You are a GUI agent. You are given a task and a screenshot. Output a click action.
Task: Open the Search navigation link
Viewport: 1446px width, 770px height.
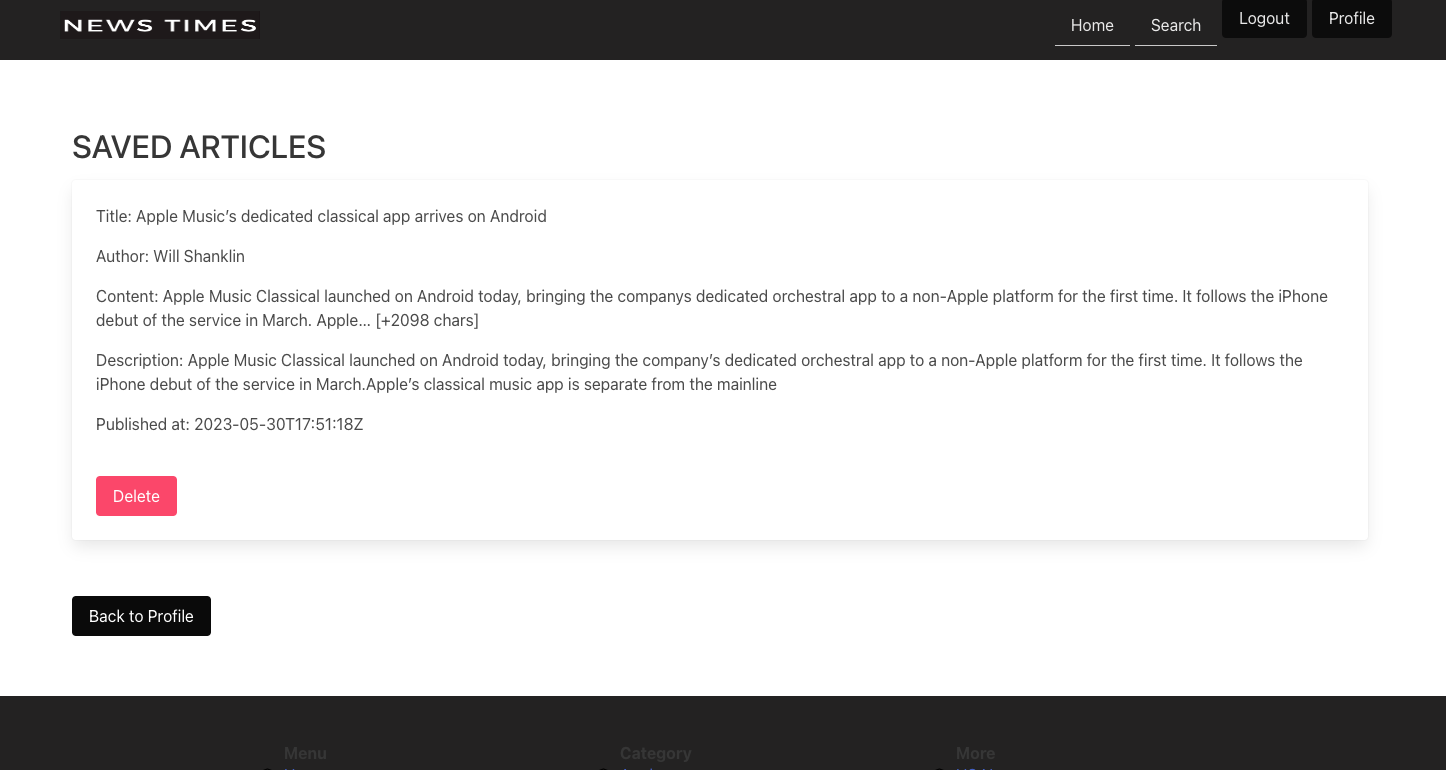click(x=1176, y=26)
